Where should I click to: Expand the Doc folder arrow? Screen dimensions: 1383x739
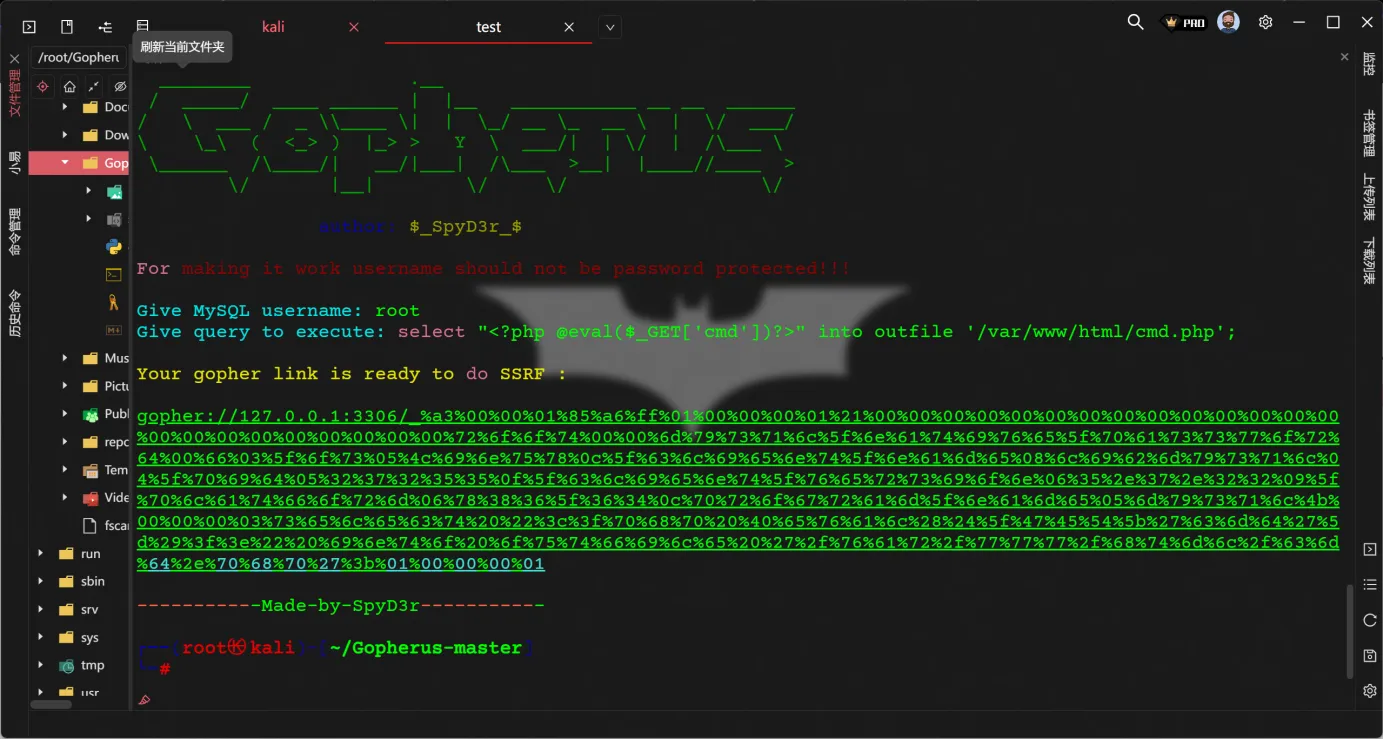click(x=65, y=107)
